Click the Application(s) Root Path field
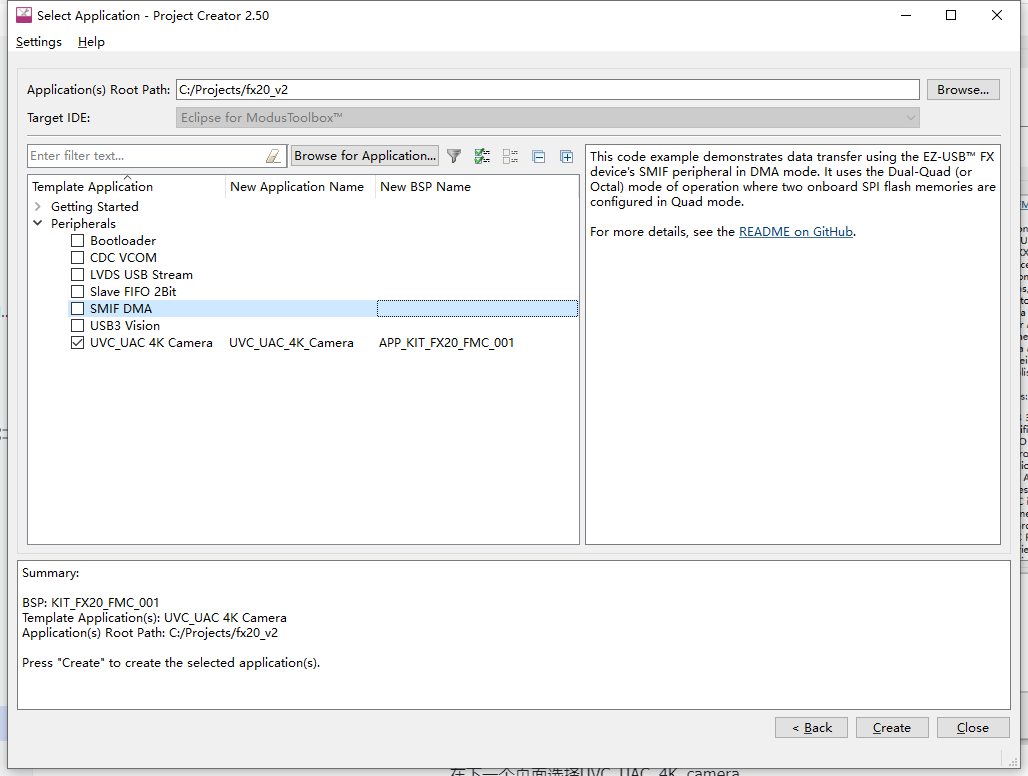The image size is (1028, 776). 547,90
